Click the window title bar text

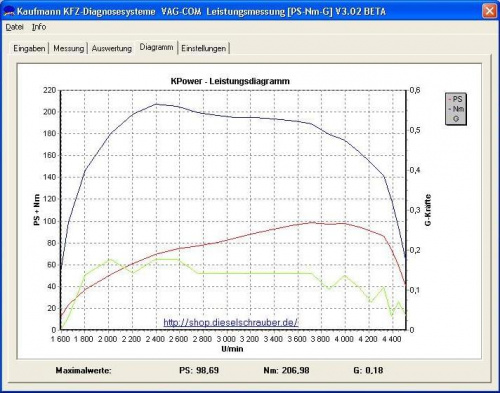[201, 11]
